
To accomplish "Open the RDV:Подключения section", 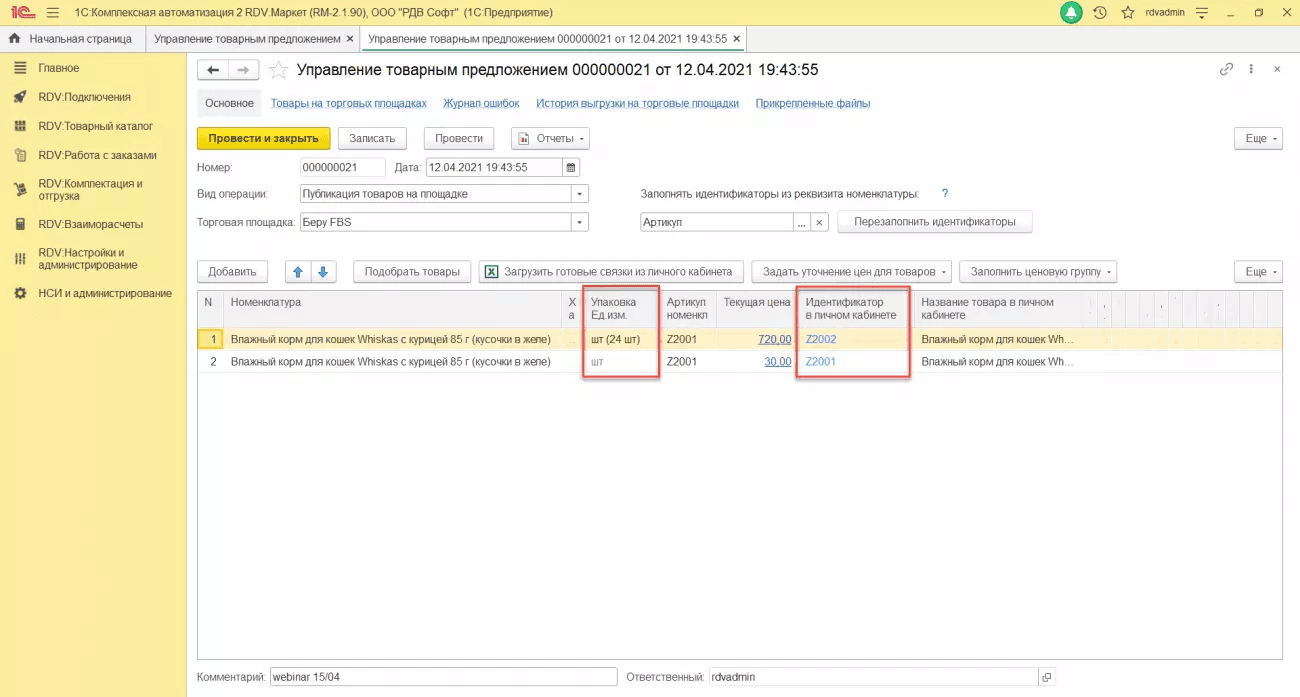I will tap(84, 97).
